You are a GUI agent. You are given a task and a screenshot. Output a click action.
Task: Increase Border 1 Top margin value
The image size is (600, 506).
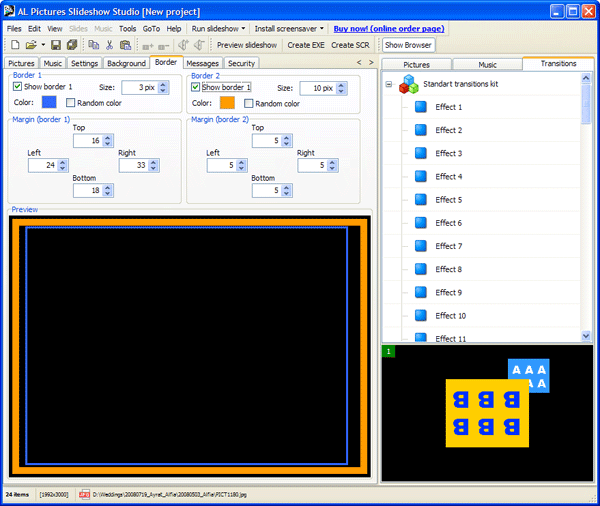108,138
